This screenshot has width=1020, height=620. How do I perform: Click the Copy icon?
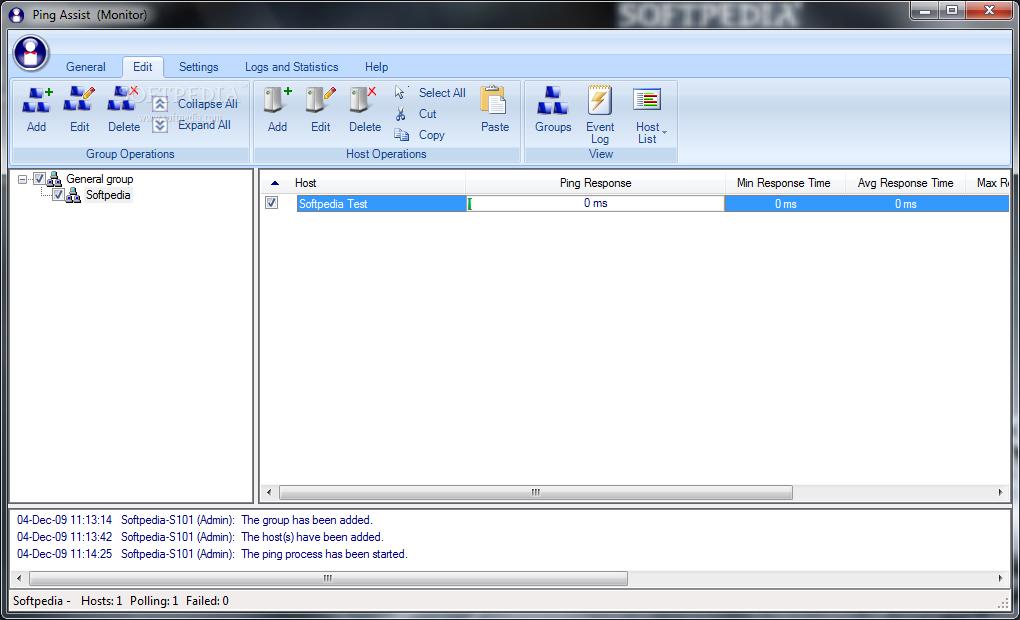pos(401,135)
